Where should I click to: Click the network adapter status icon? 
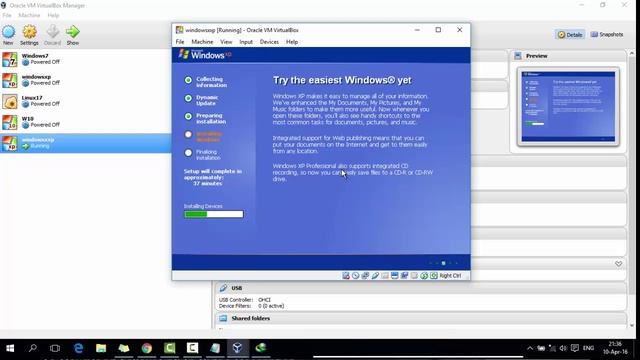pos(365,276)
